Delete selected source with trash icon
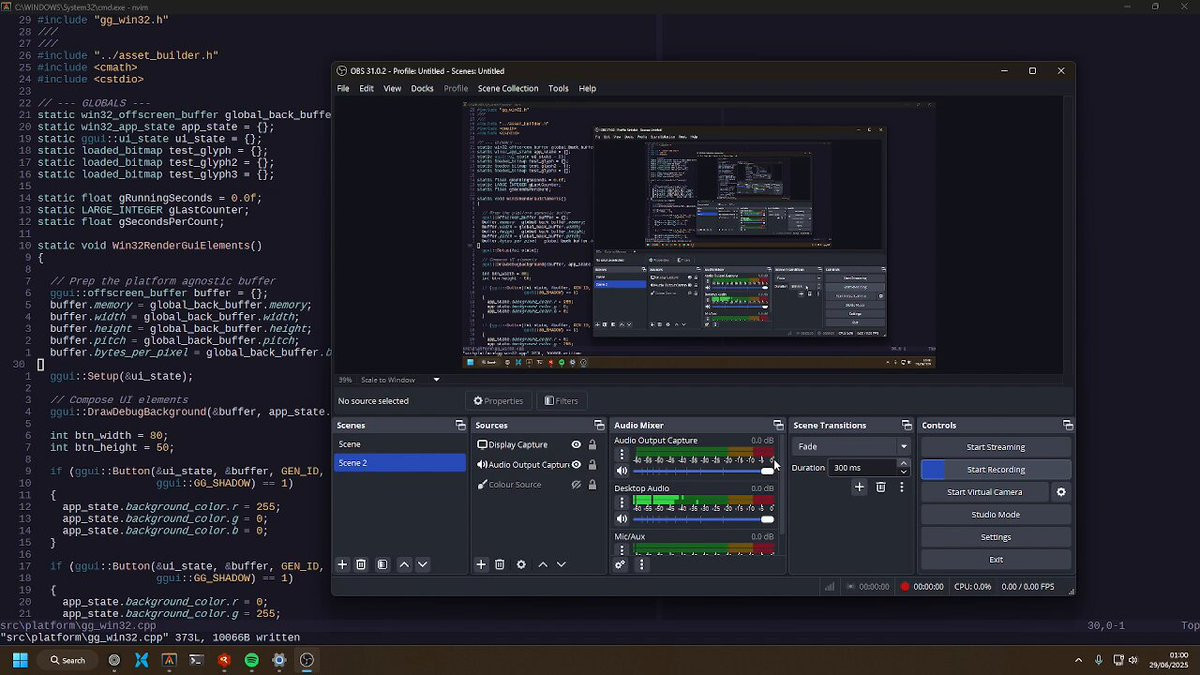Viewport: 1200px width, 675px height. click(500, 565)
